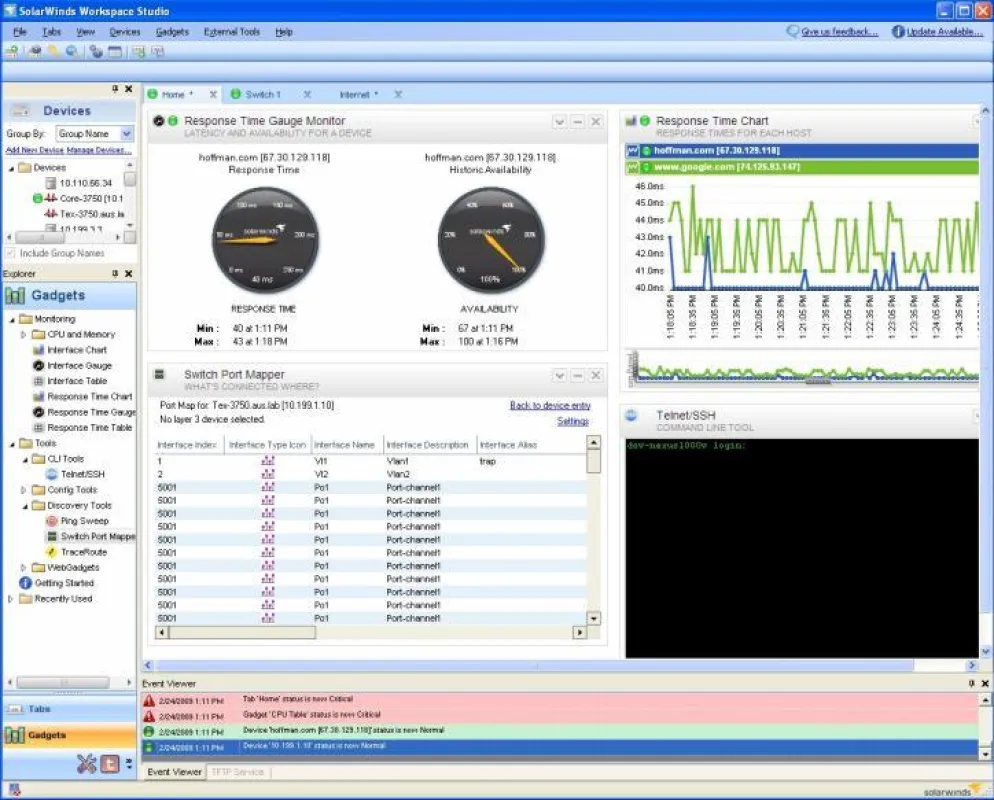This screenshot has height=800, width=994.
Task: Open the External Tools menu
Action: point(231,32)
